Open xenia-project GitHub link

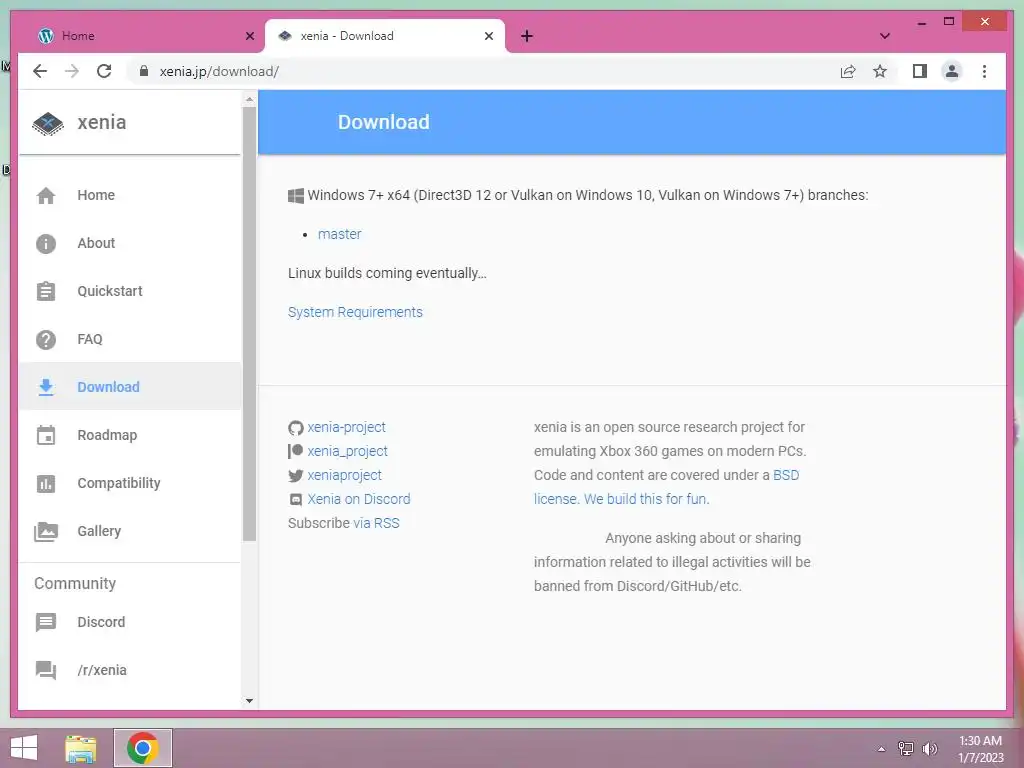[347, 427]
